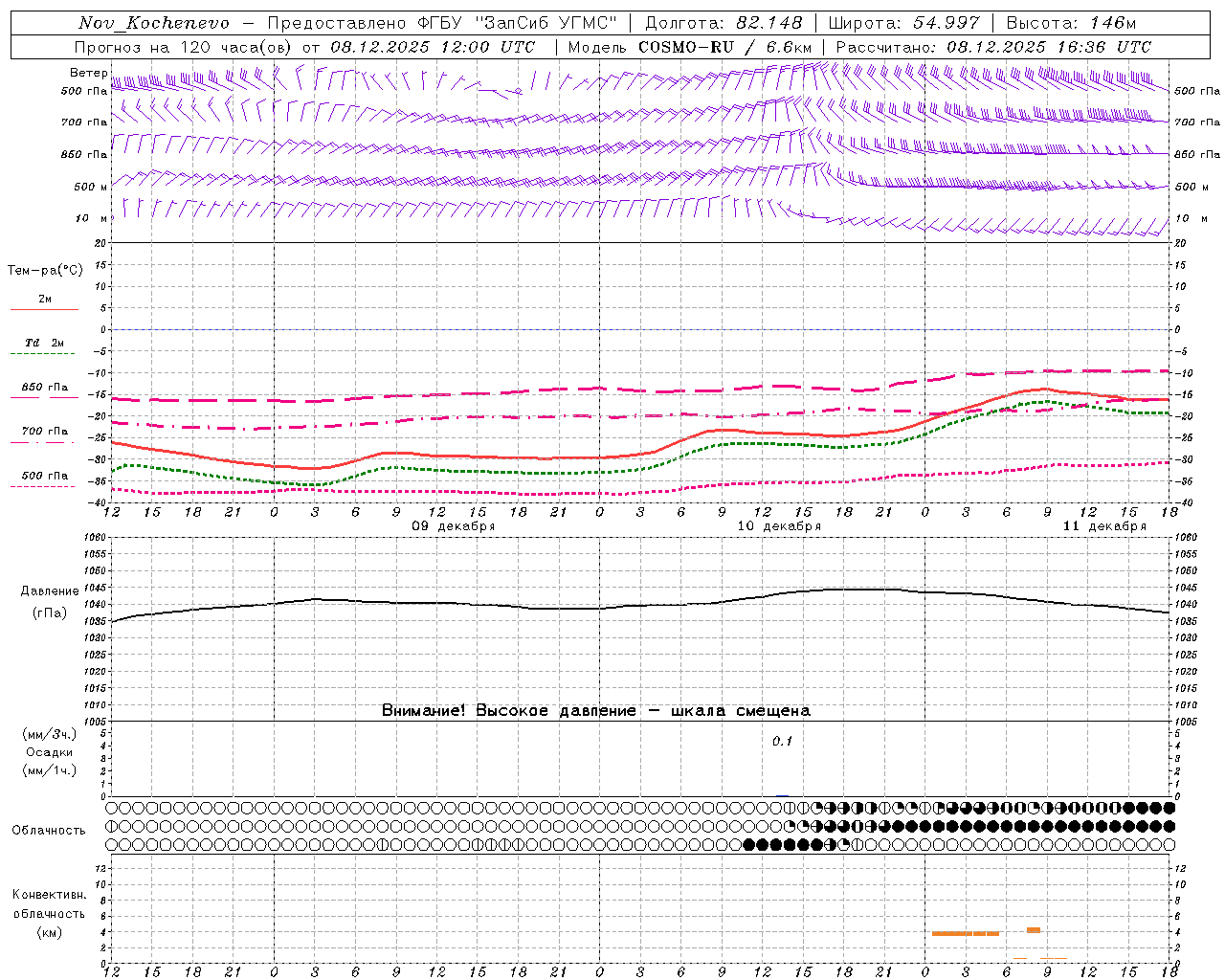Click the short orange convective cloud bar

(x=1034, y=930)
